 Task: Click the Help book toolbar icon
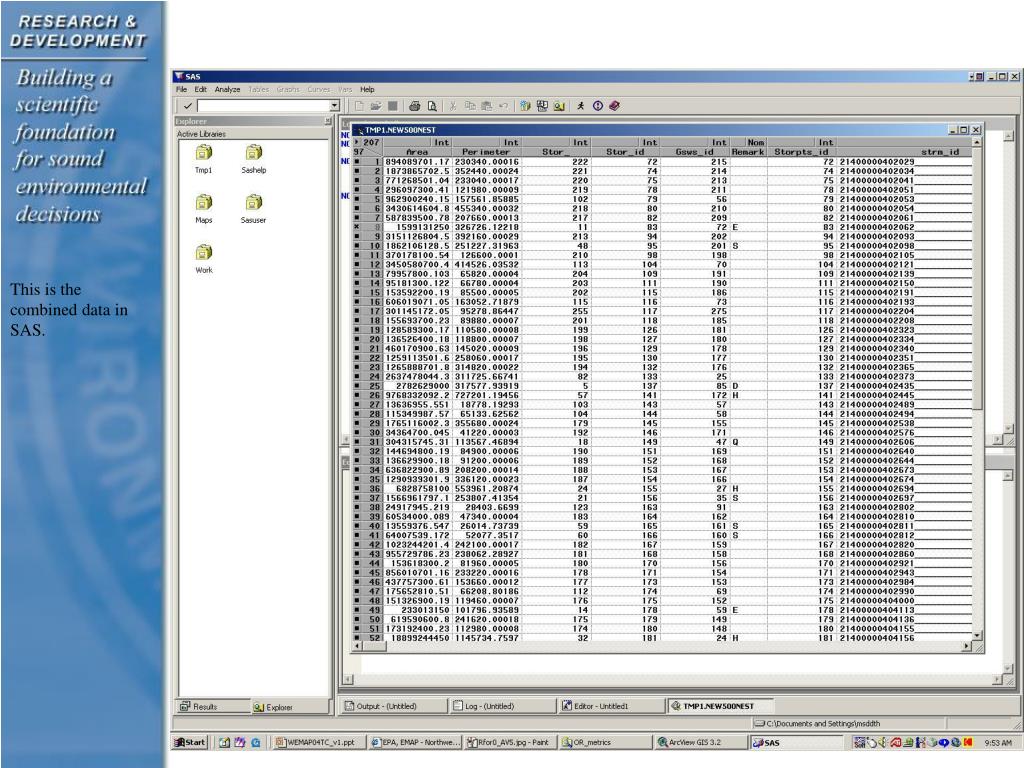(614, 105)
